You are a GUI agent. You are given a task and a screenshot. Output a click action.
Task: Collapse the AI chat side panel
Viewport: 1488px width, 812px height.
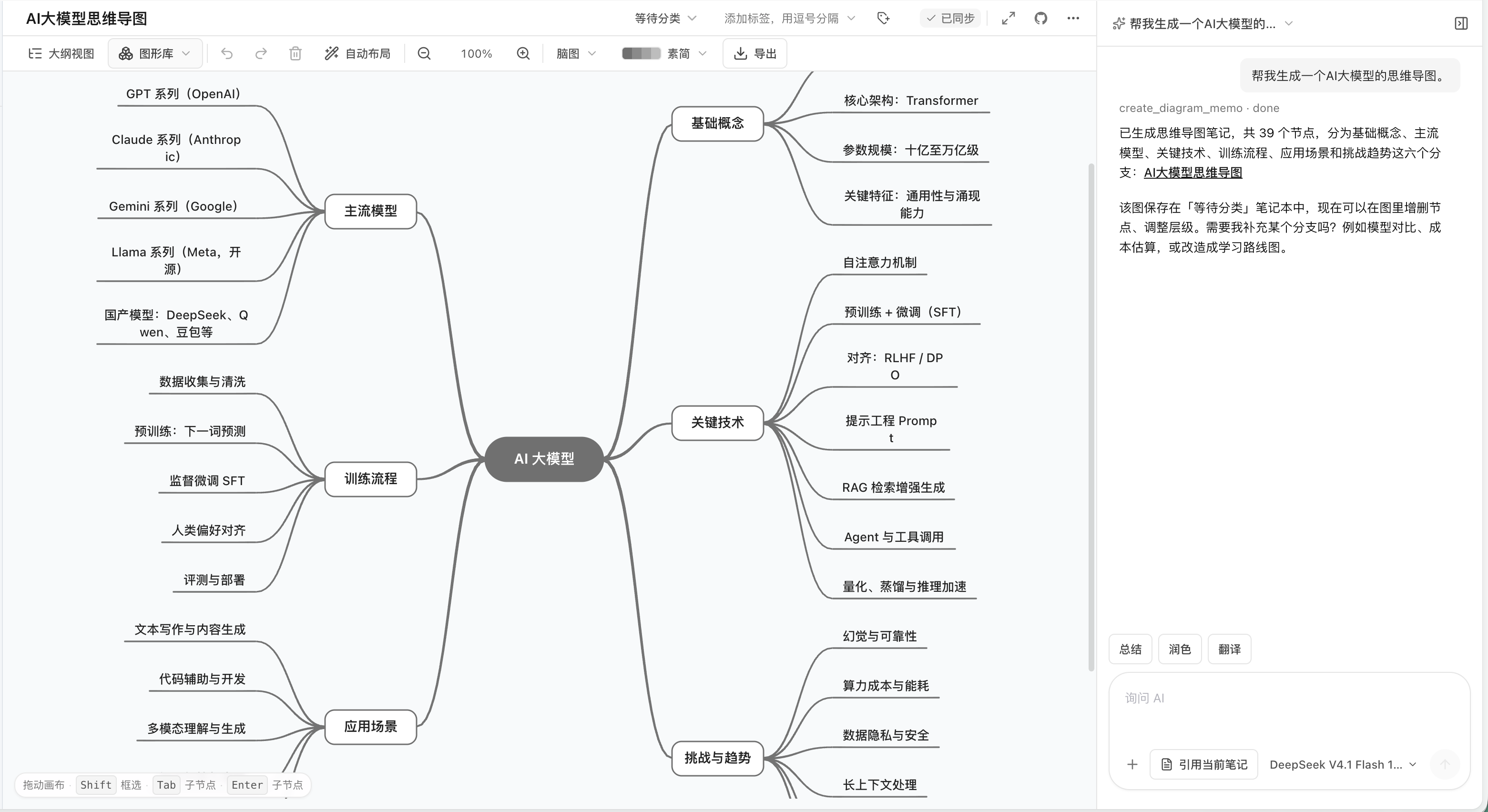[x=1461, y=24]
